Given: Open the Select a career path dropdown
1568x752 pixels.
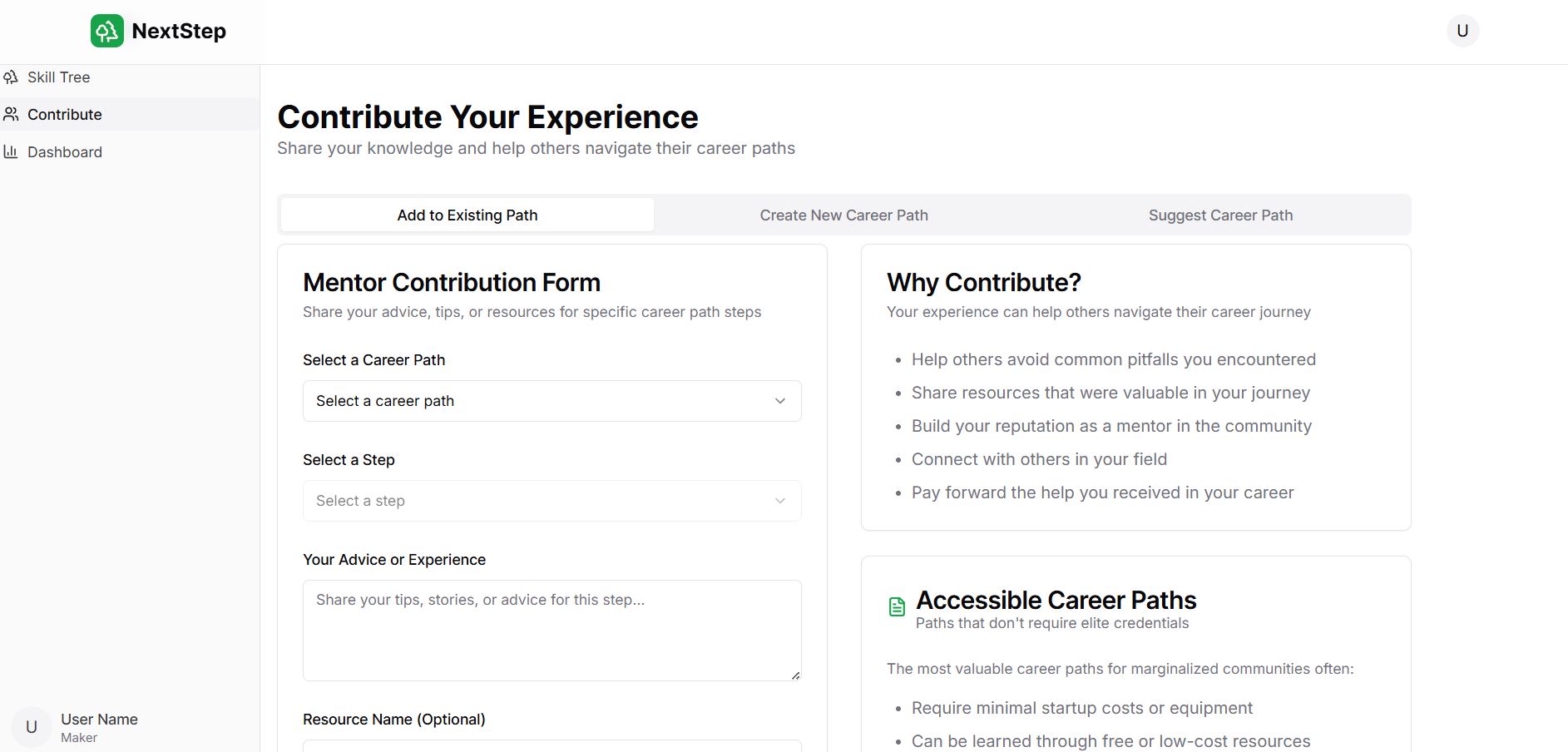Looking at the screenshot, I should click(x=541, y=401).
